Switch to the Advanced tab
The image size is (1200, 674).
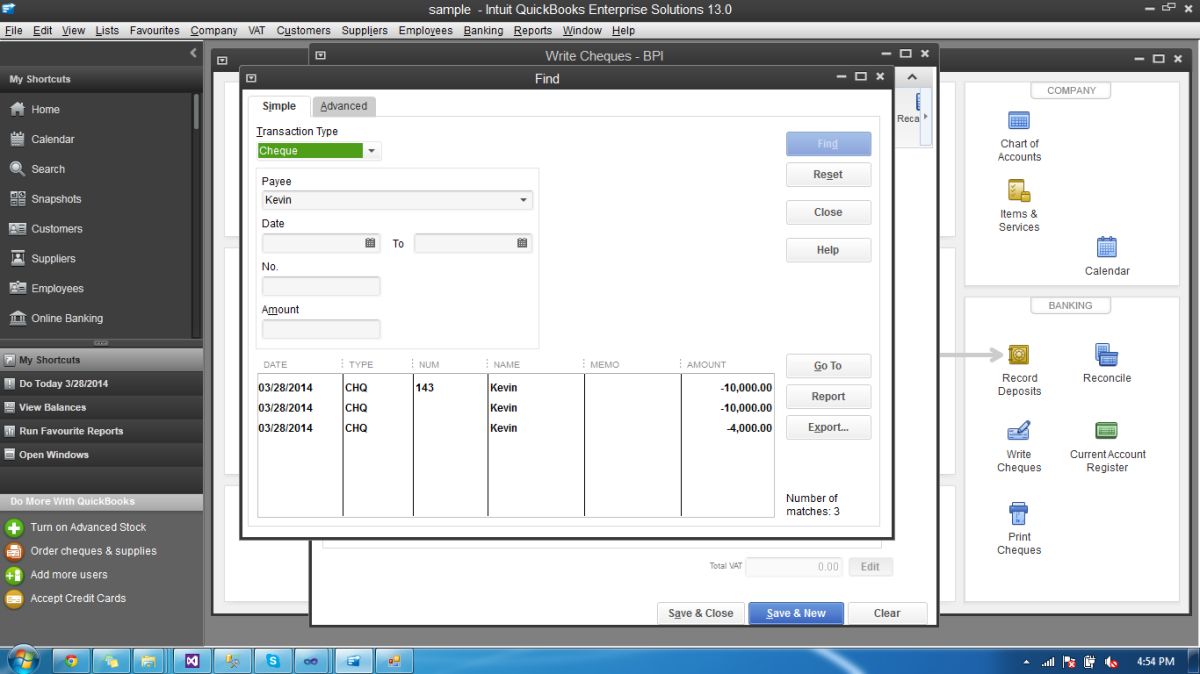(x=343, y=106)
